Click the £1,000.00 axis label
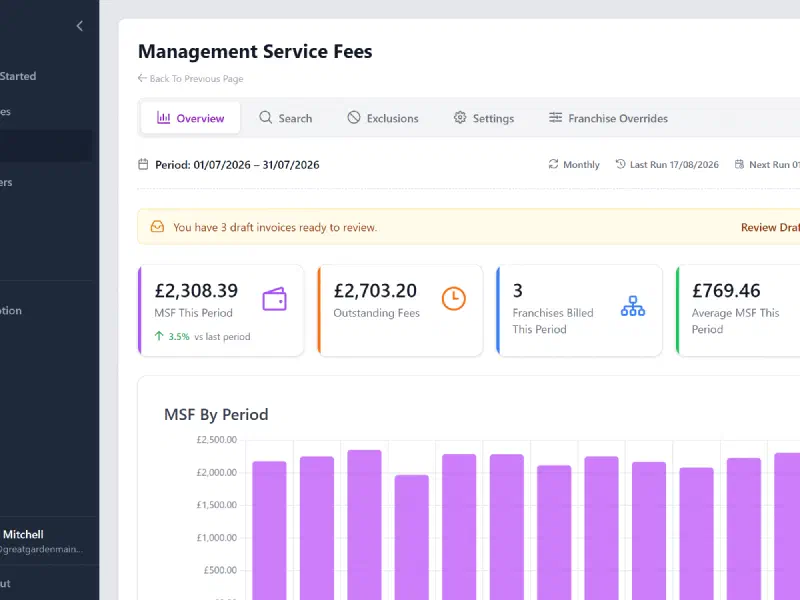 click(x=217, y=538)
